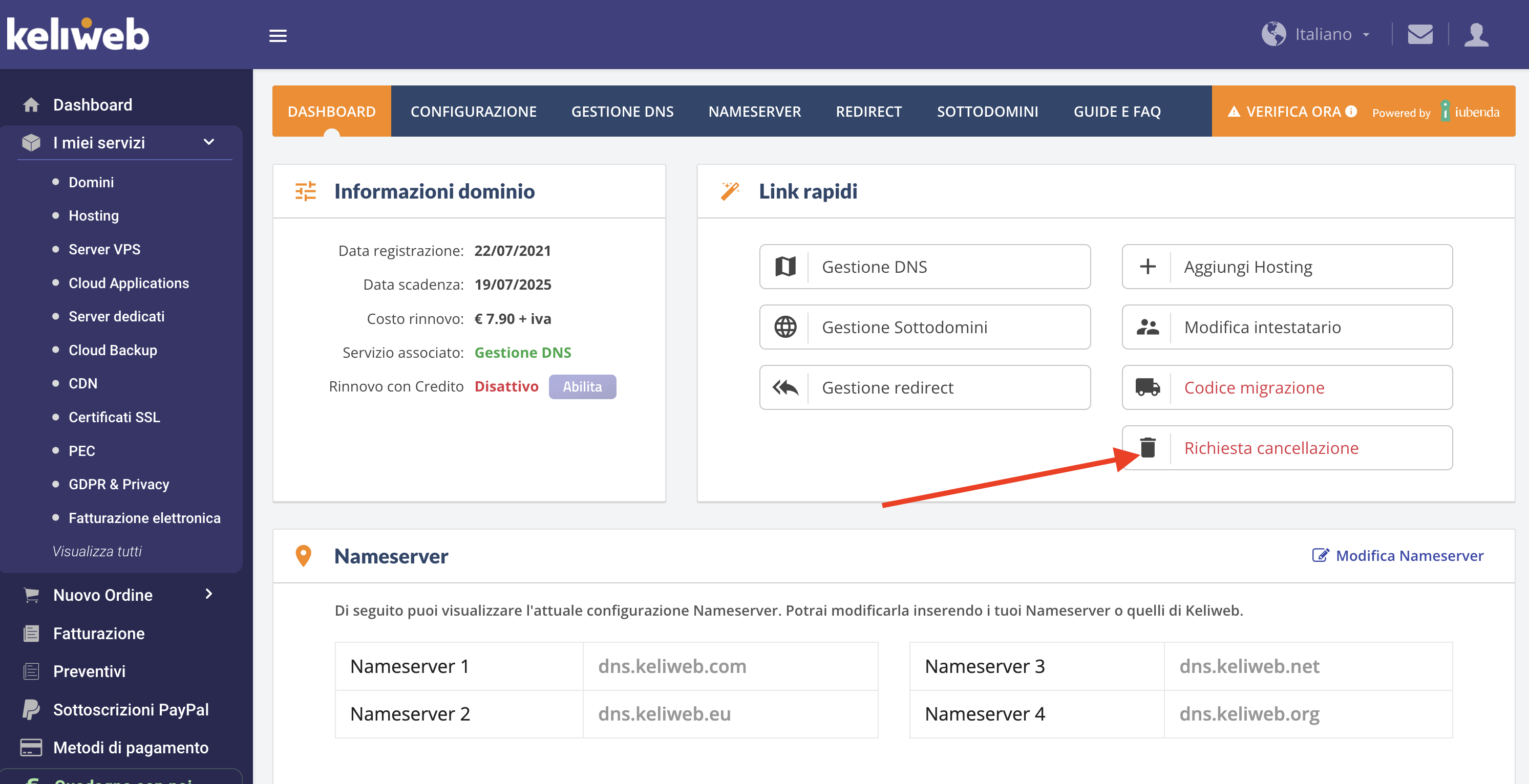
Task: Click the Abilita button
Action: pyautogui.click(x=582, y=387)
